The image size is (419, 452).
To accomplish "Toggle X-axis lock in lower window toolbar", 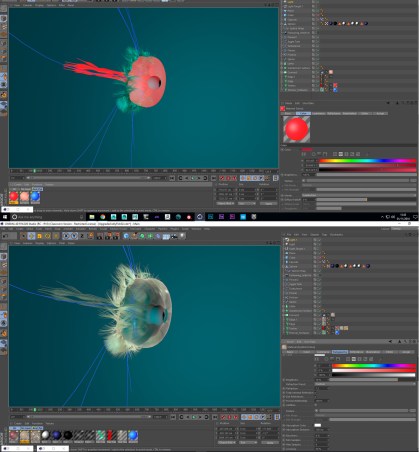I will [66, 236].
